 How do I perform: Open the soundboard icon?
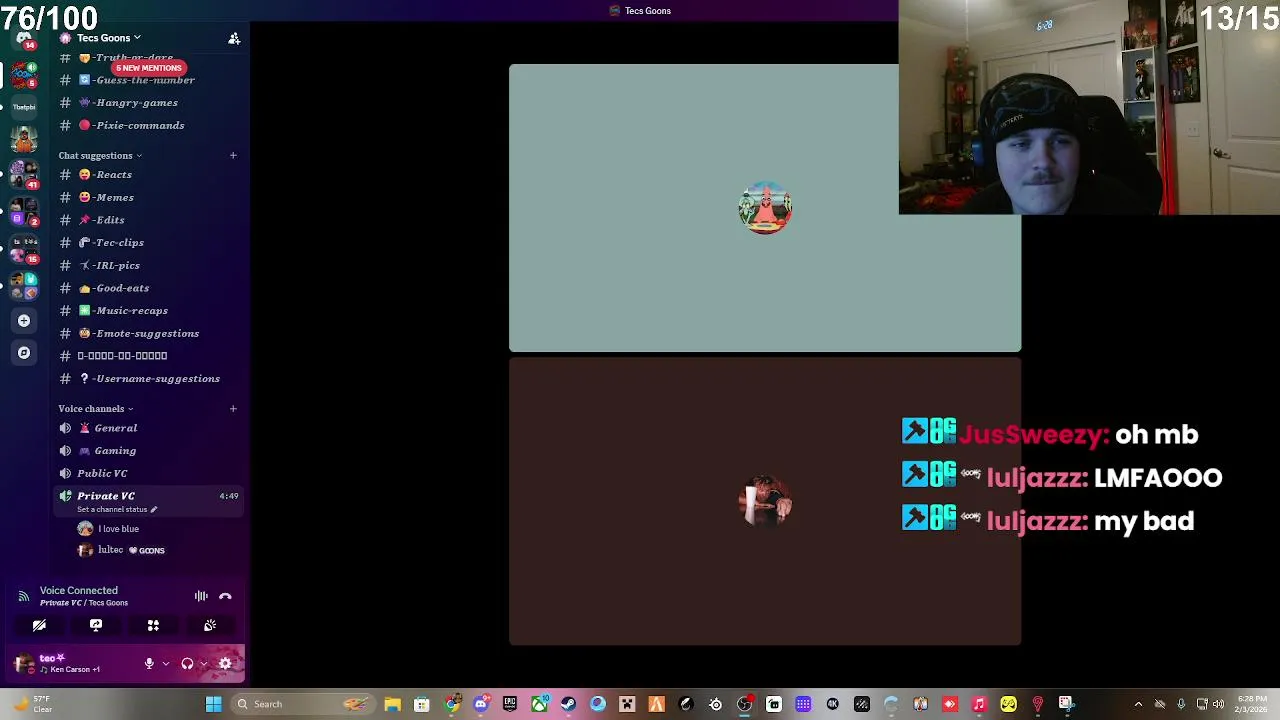tap(210, 625)
